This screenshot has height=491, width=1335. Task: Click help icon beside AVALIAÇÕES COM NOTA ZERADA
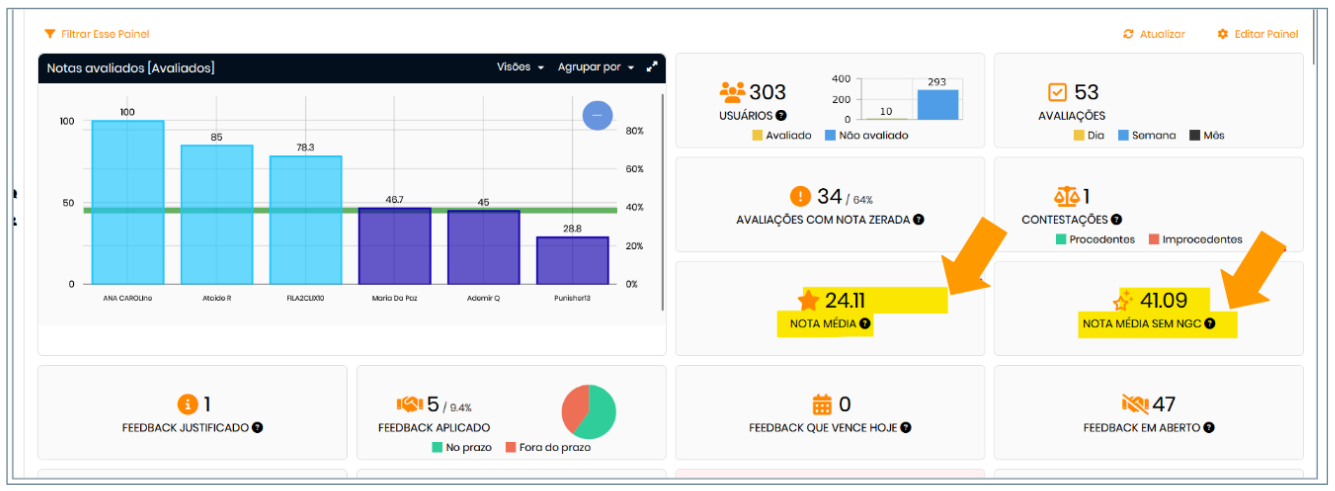pyautogui.click(x=918, y=220)
